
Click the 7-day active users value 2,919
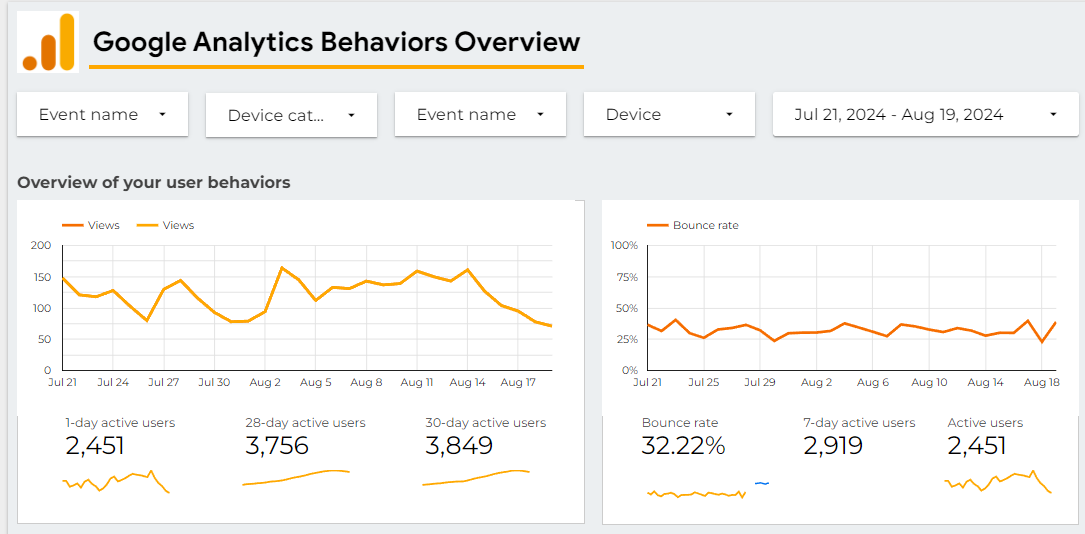pos(833,446)
